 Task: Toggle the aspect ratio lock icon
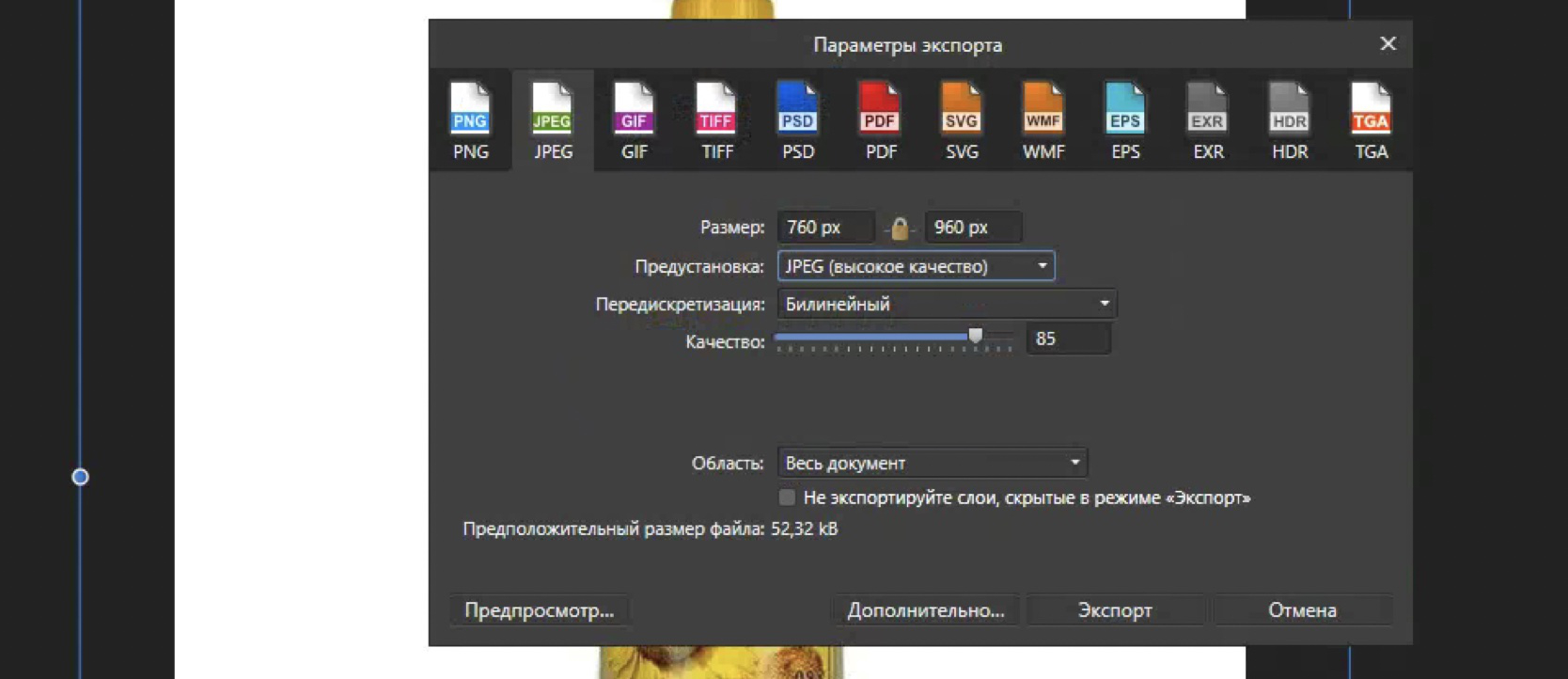(900, 228)
